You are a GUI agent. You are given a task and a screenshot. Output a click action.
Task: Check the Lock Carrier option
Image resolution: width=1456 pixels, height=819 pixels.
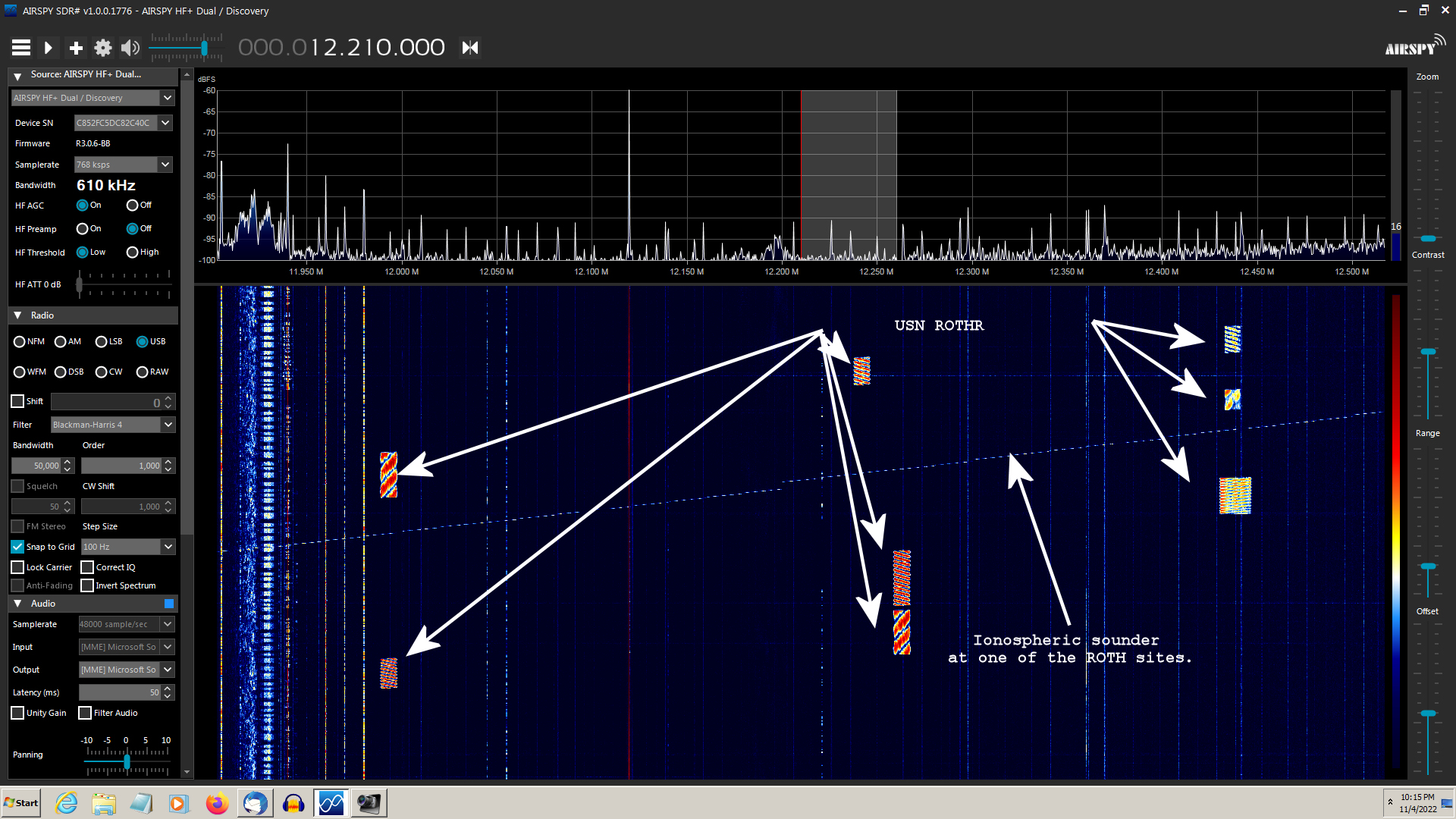click(x=17, y=566)
